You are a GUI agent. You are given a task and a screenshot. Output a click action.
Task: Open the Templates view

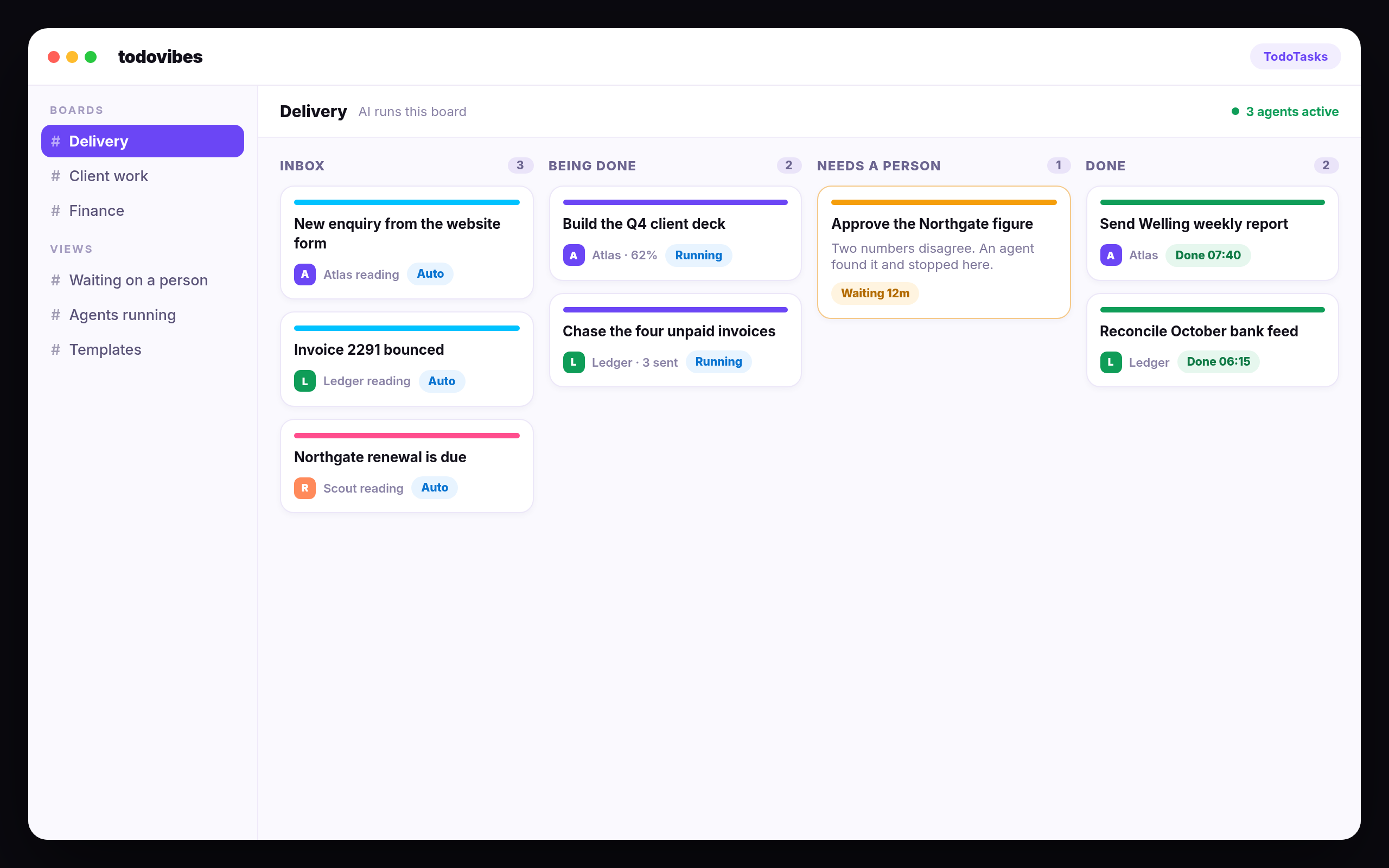coord(142,349)
